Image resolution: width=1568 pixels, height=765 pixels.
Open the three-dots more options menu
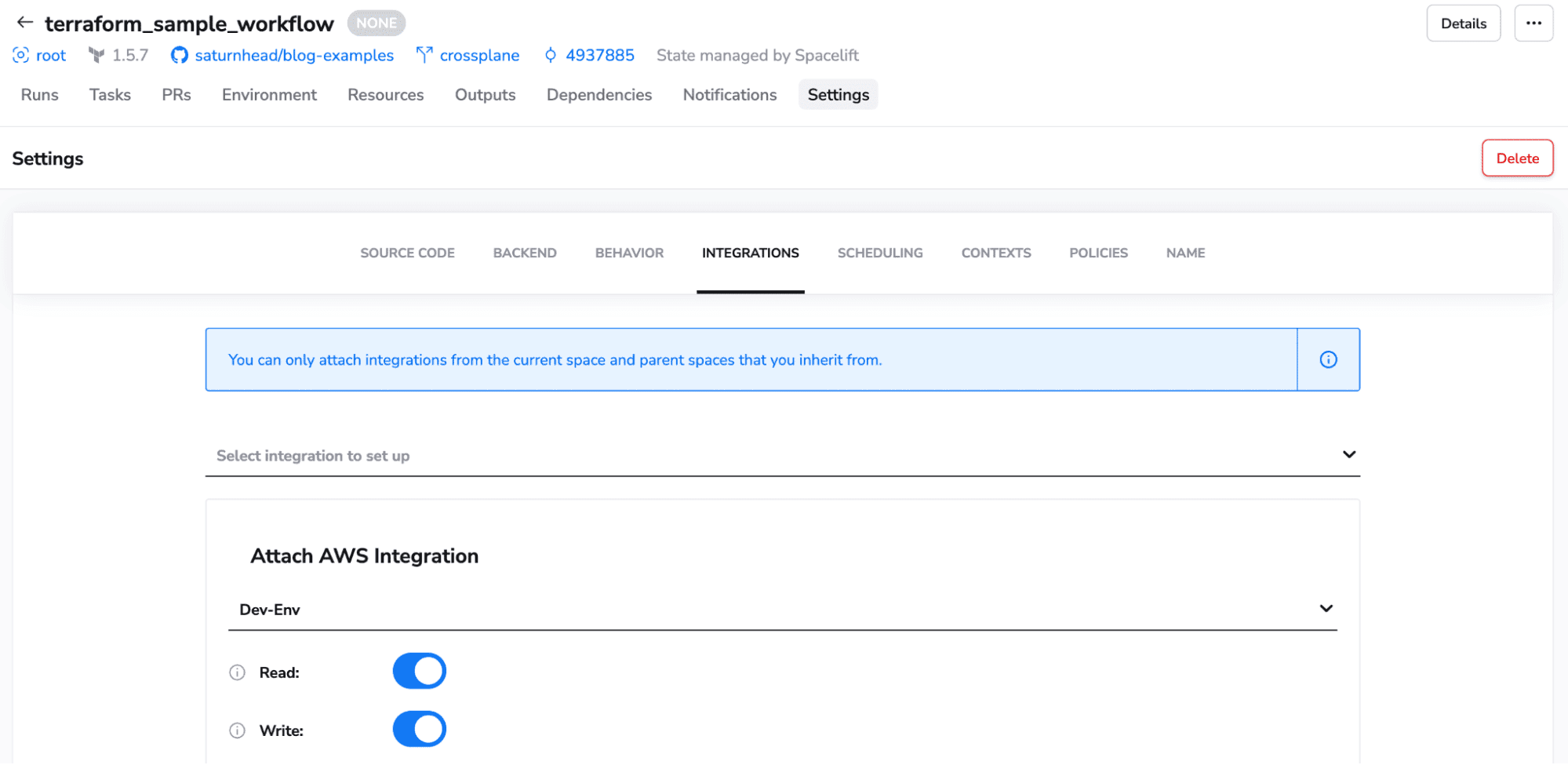coord(1533,23)
